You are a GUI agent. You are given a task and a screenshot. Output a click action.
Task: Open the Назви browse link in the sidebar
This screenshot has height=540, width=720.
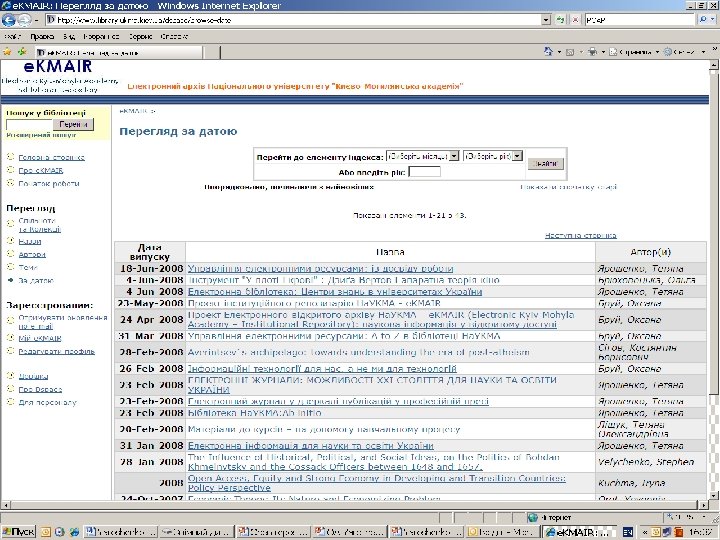coord(30,241)
